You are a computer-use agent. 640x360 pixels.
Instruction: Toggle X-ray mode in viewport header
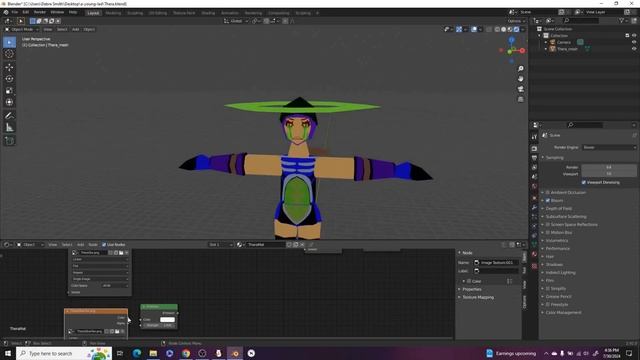(489, 29)
